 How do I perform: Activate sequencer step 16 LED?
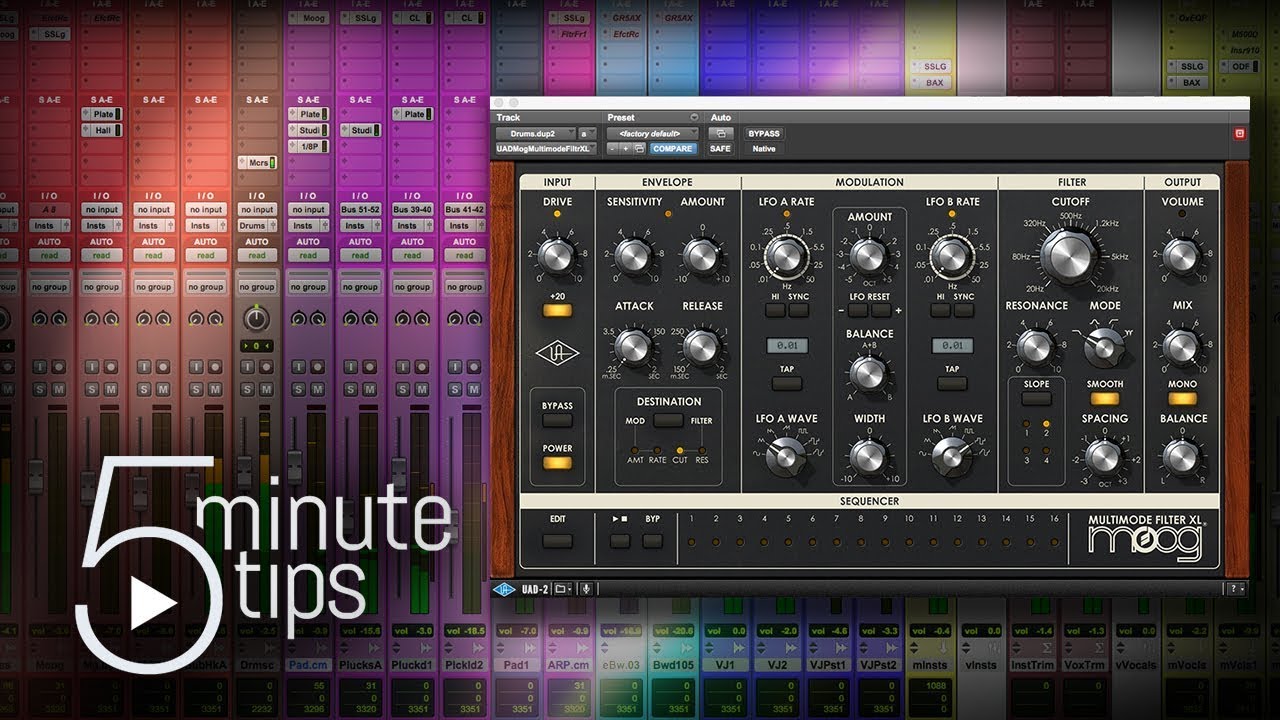[x=1054, y=542]
